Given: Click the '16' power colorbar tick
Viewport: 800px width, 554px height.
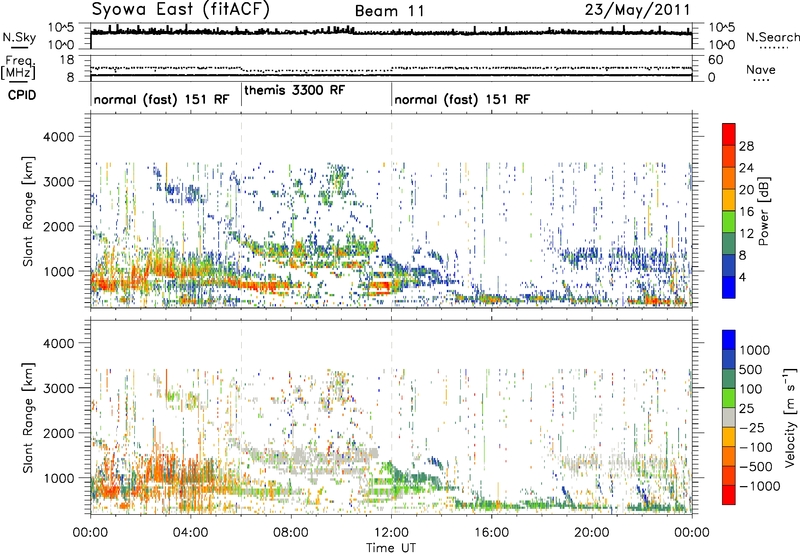Looking at the screenshot, I should 746,212.
